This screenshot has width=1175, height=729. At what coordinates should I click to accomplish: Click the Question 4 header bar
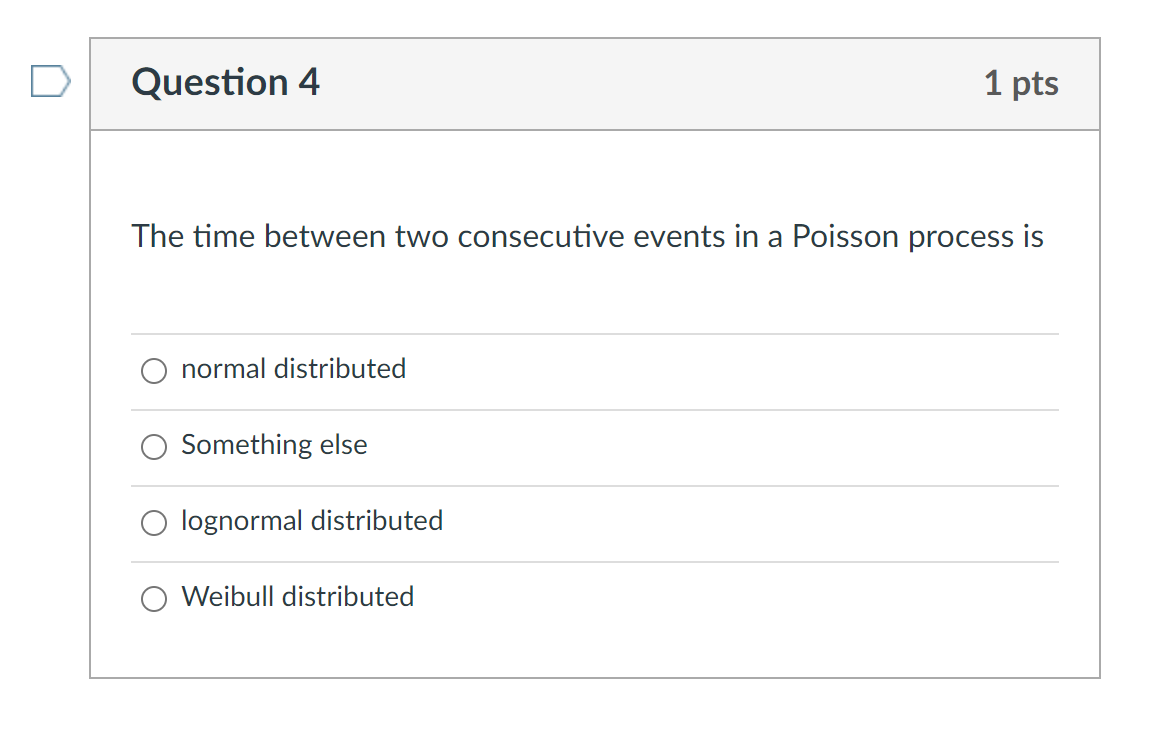coord(595,84)
